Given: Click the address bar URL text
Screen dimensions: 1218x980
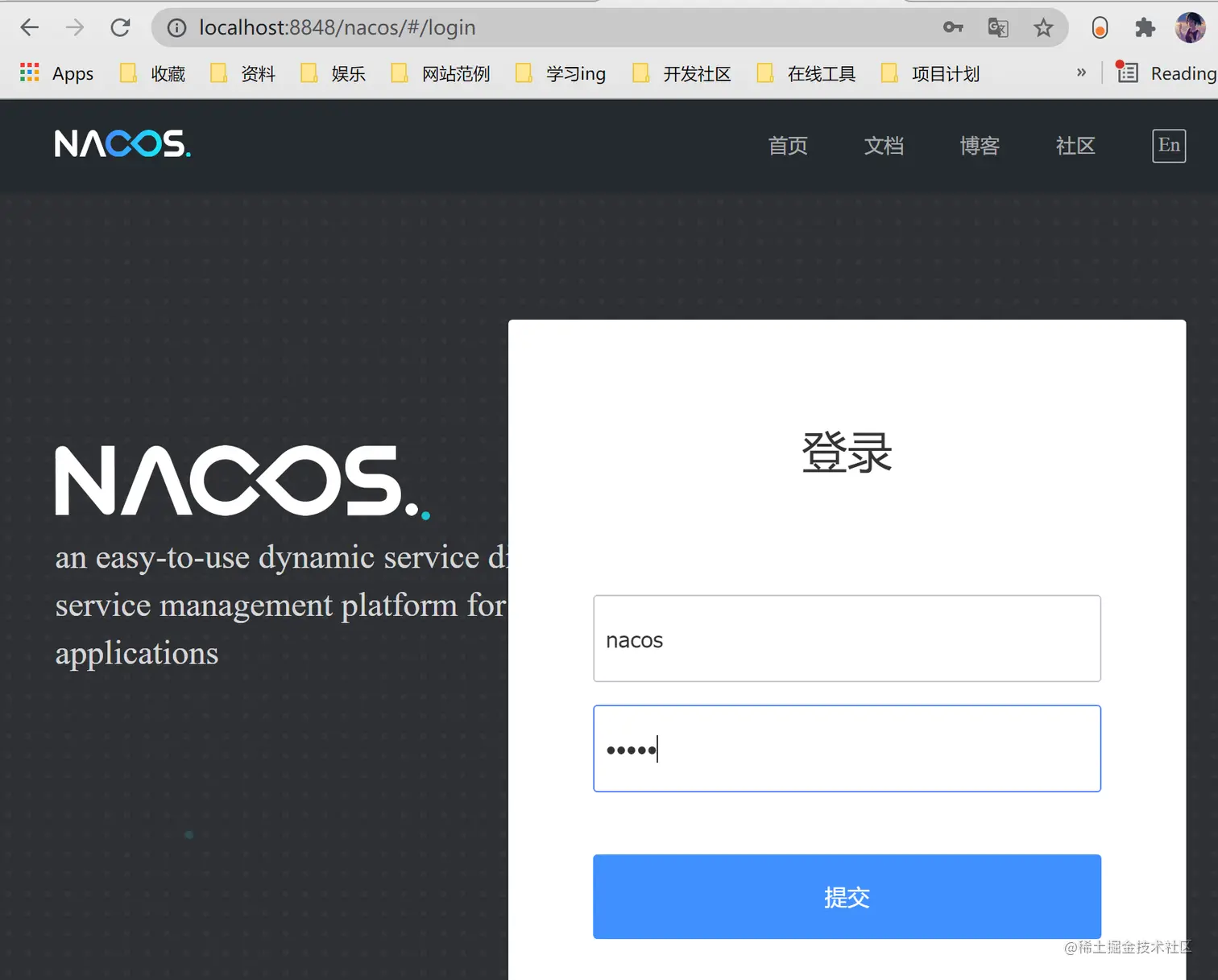Looking at the screenshot, I should 338,27.
